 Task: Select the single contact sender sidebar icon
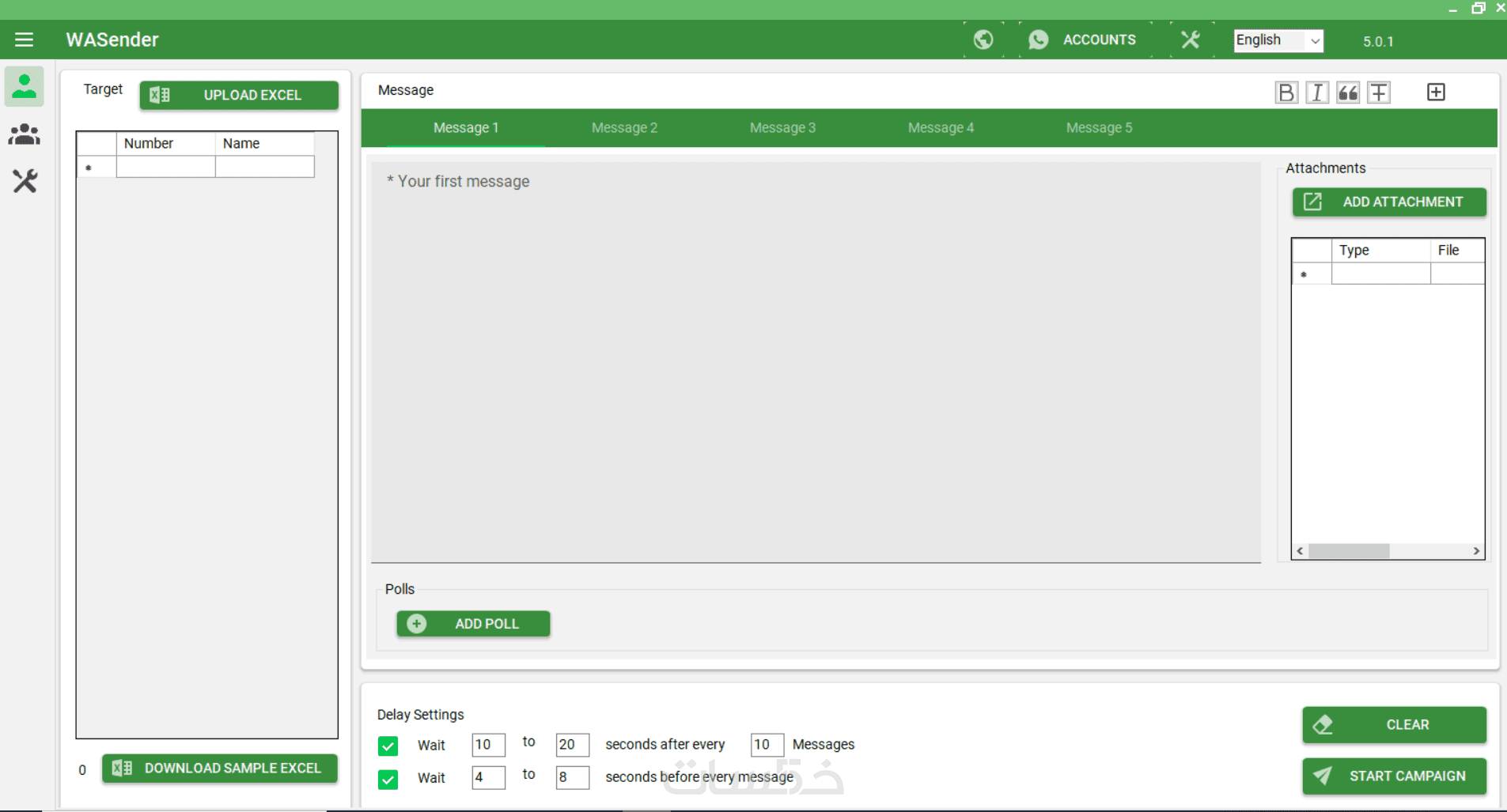click(25, 86)
